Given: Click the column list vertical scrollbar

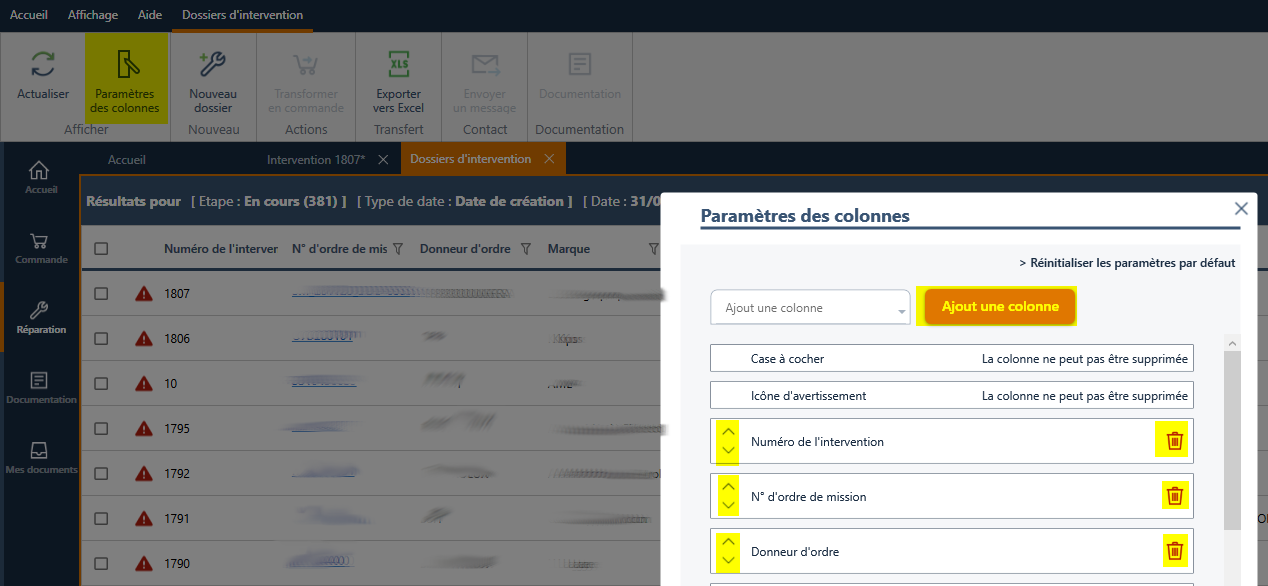Looking at the screenshot, I should 1232,440.
